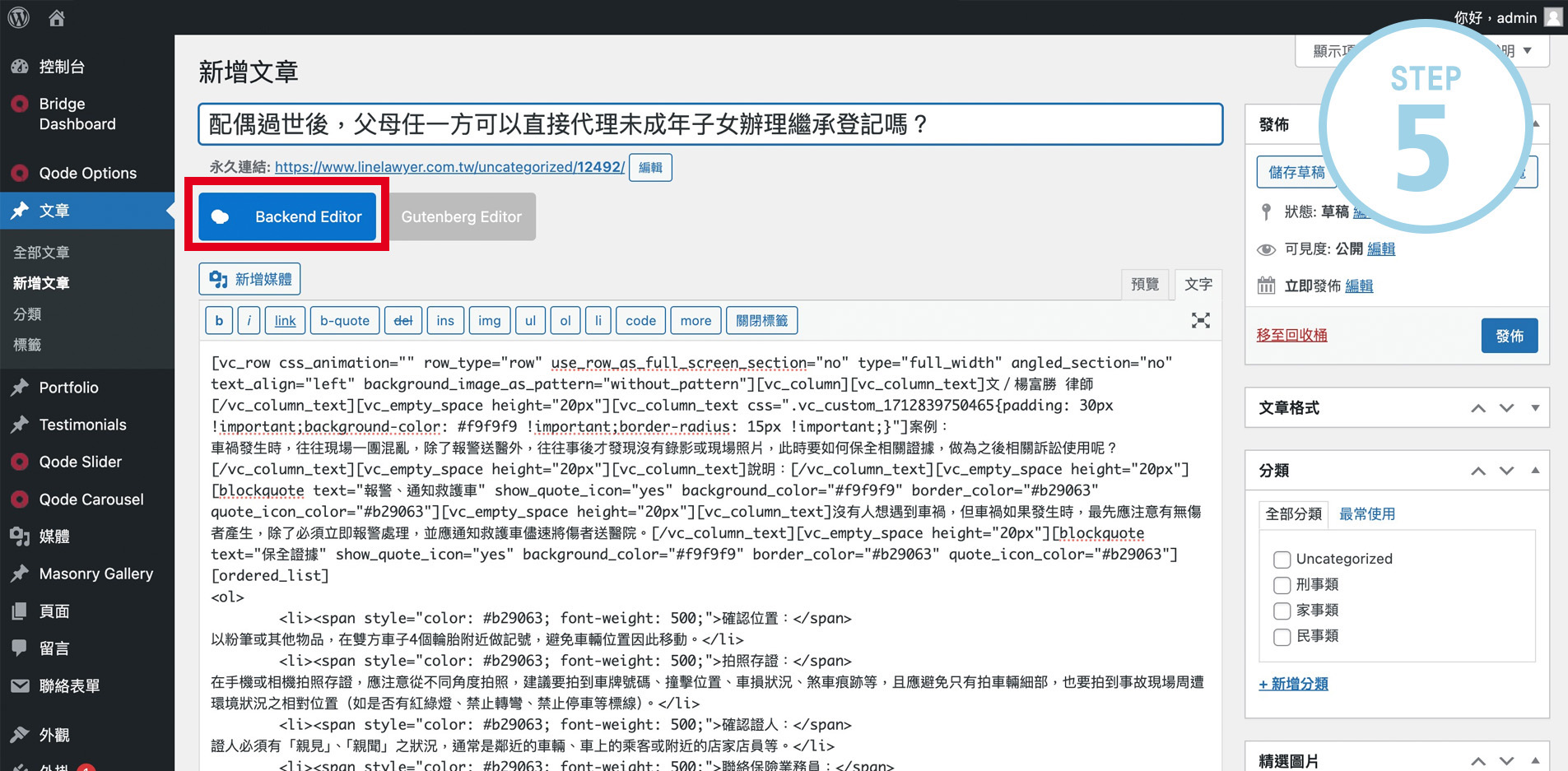Viewport: 1568px width, 771px height.
Task: Collapse the 分類 panel
Action: click(x=1535, y=471)
